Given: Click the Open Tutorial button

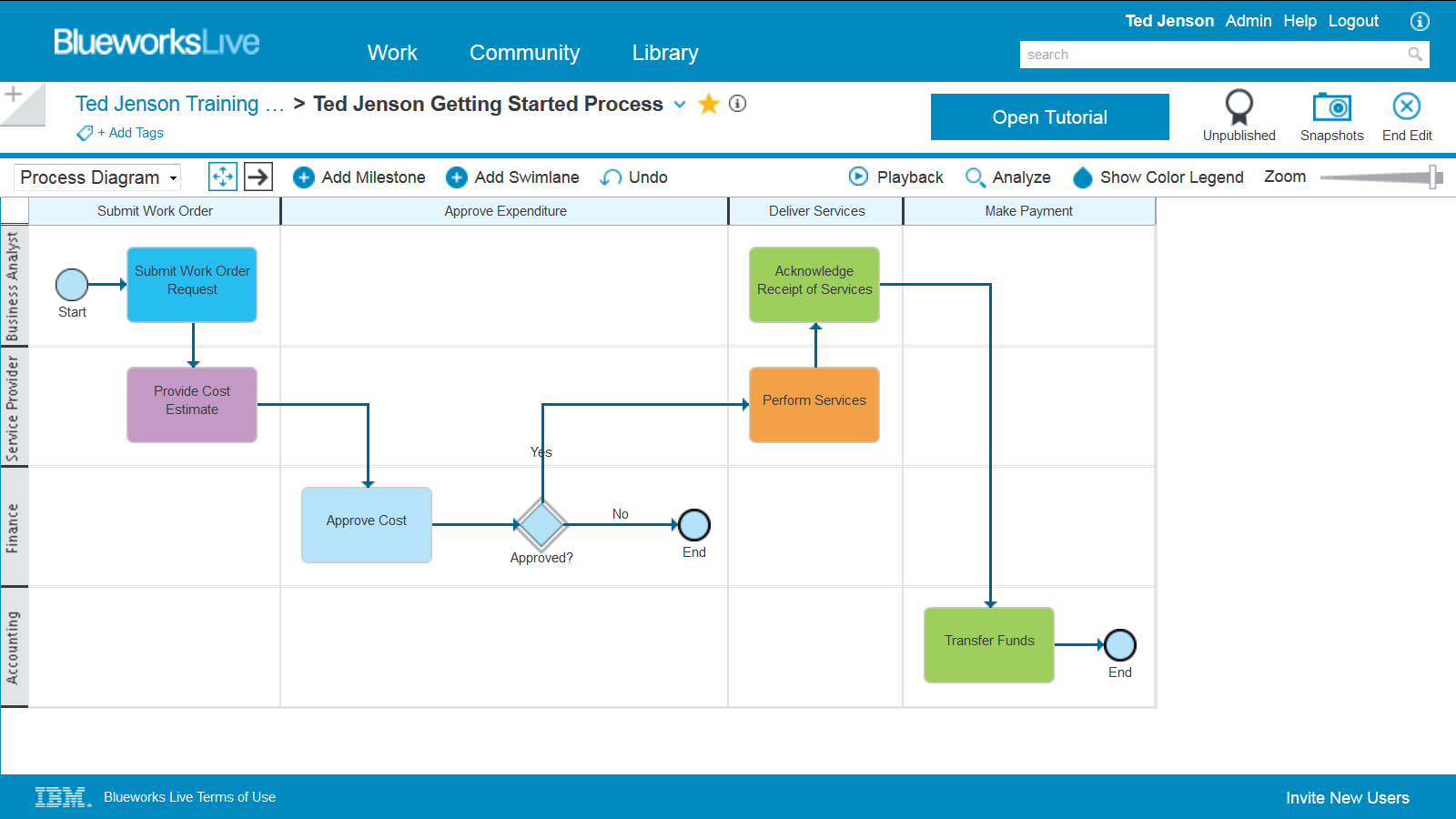Looking at the screenshot, I should [1049, 116].
